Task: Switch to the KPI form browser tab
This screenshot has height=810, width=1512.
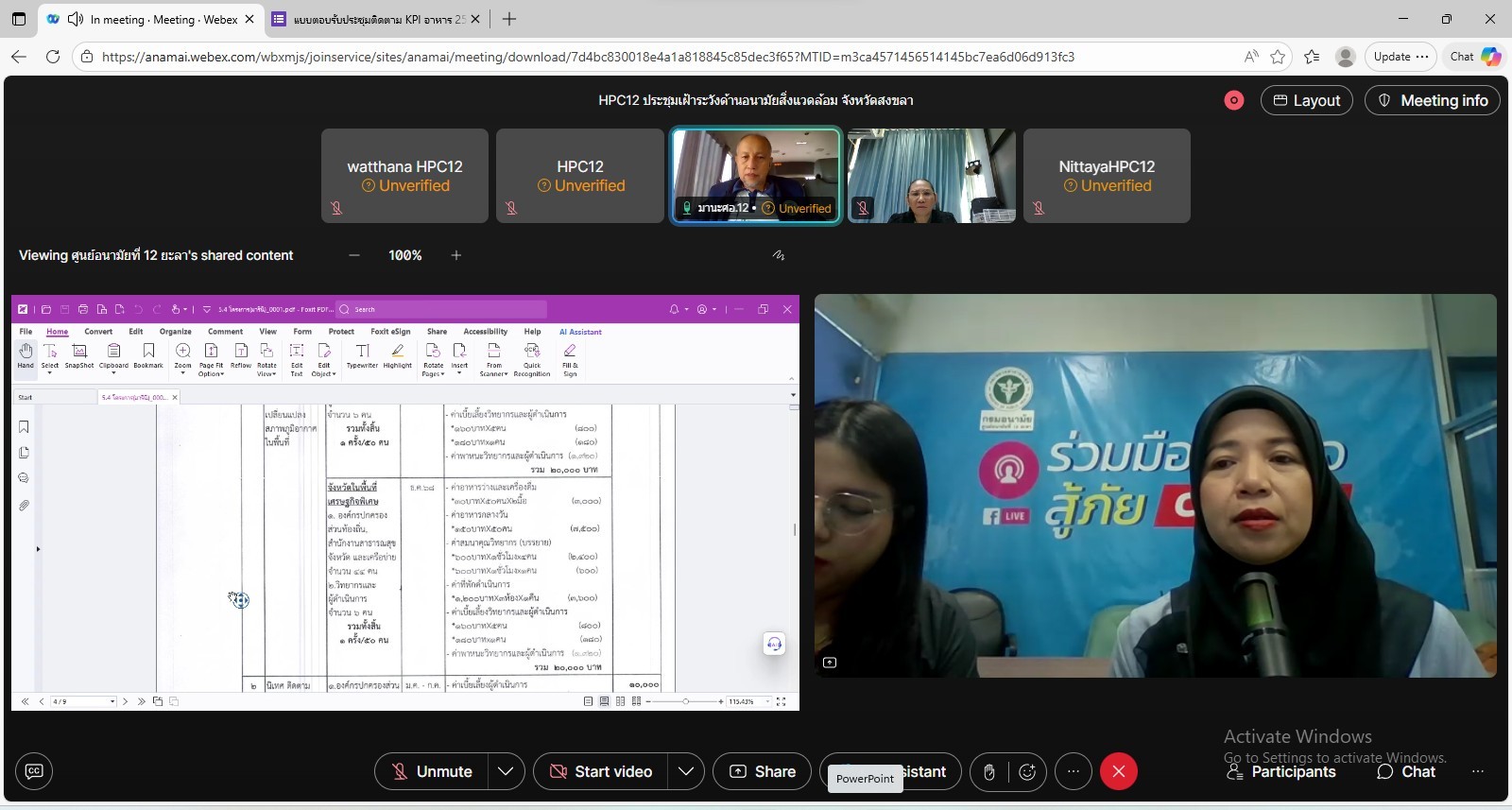Action: pyautogui.click(x=375, y=19)
